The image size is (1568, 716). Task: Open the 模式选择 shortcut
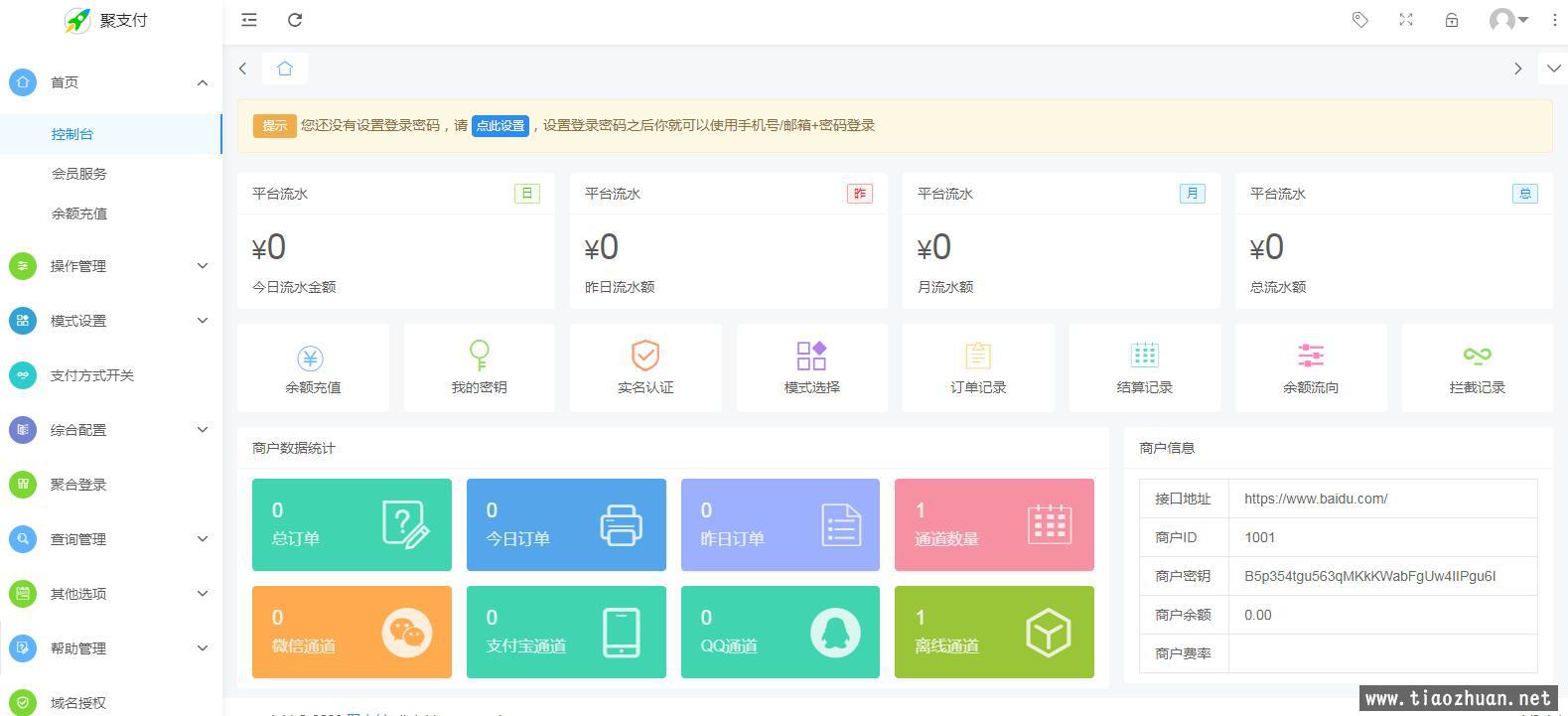811,367
